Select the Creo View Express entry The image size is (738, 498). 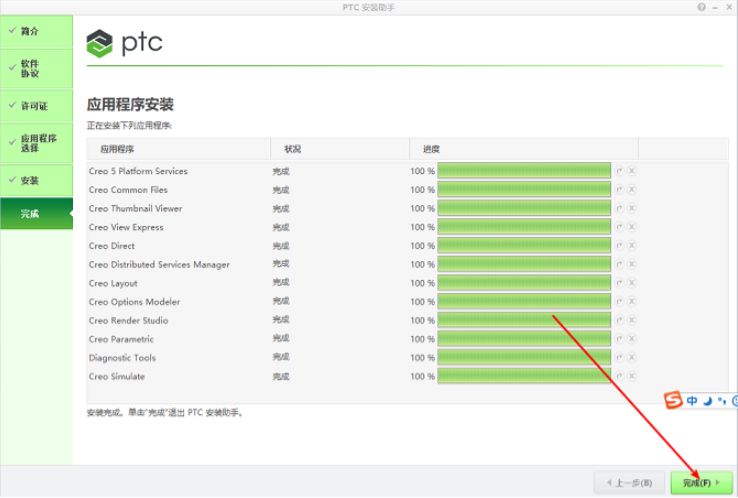point(126,227)
